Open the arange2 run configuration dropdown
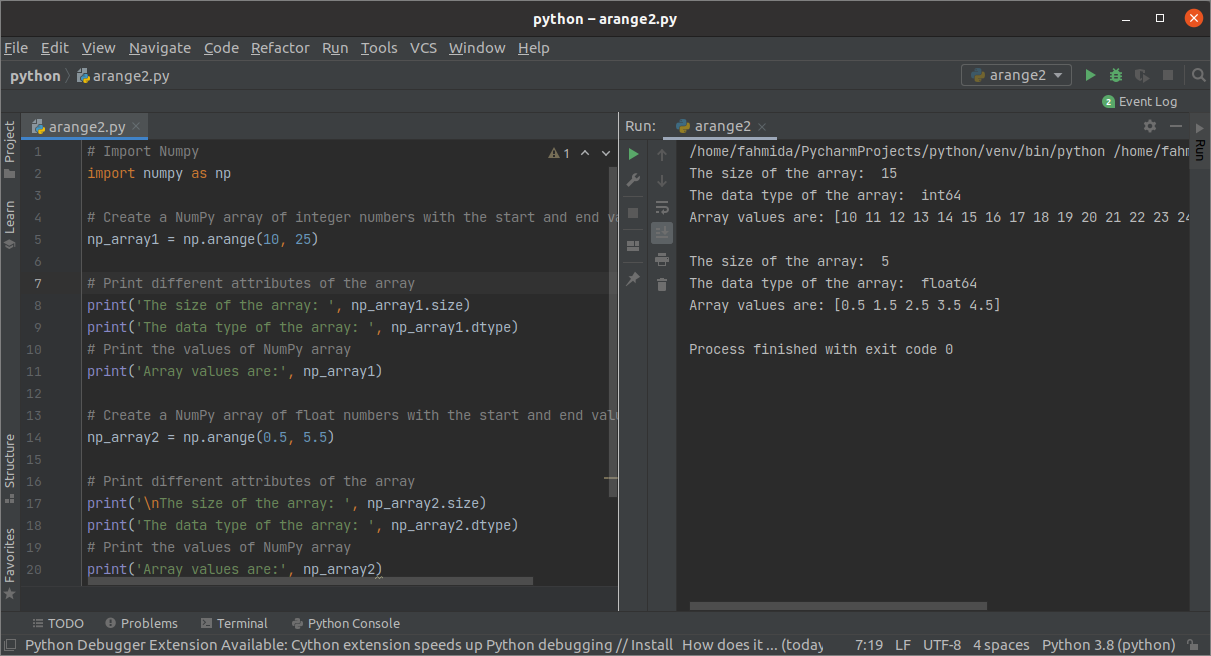1211x656 pixels. [1016, 75]
